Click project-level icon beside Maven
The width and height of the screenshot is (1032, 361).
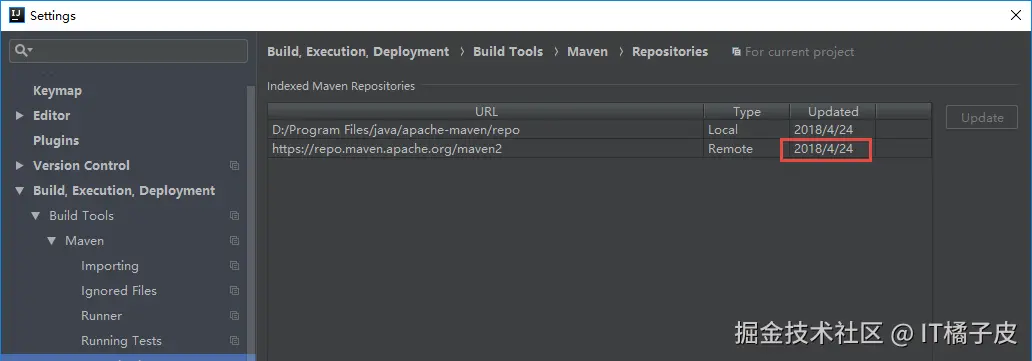click(234, 240)
